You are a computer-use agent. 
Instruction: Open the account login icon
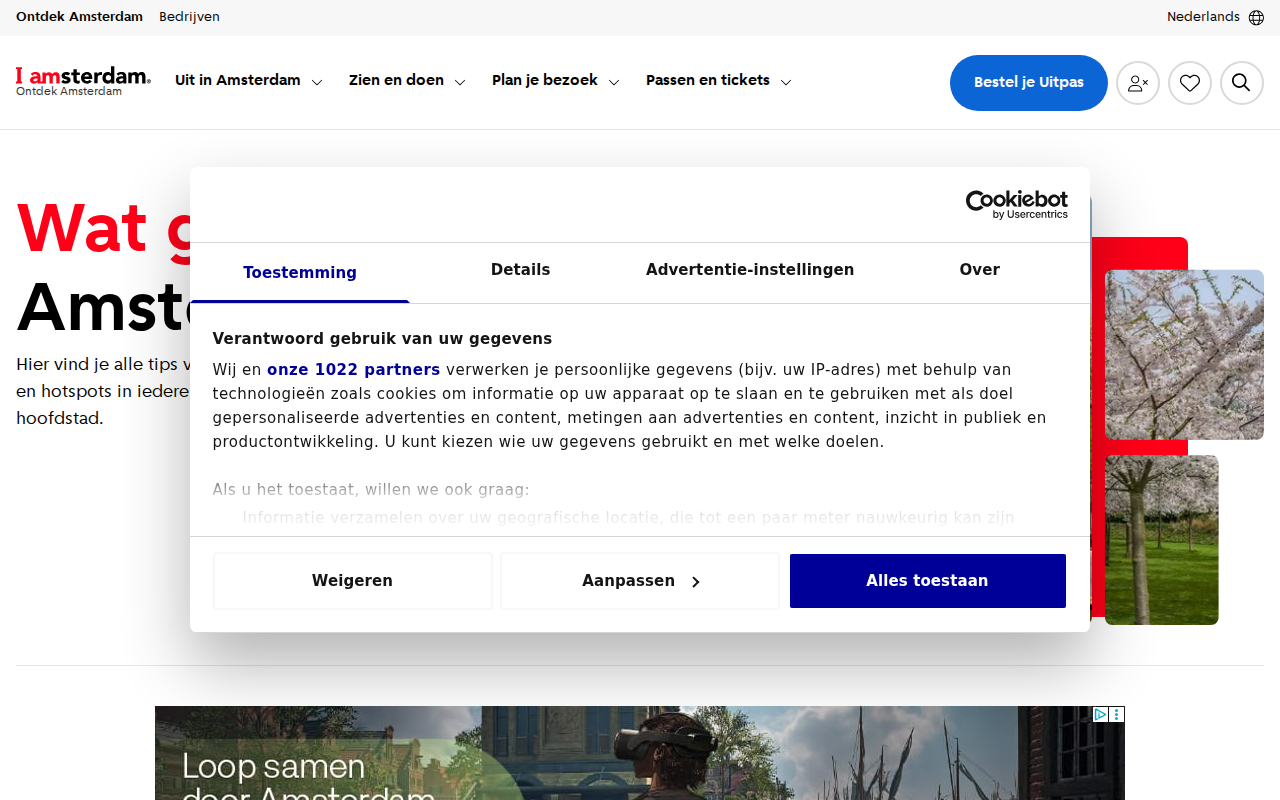click(x=1138, y=83)
